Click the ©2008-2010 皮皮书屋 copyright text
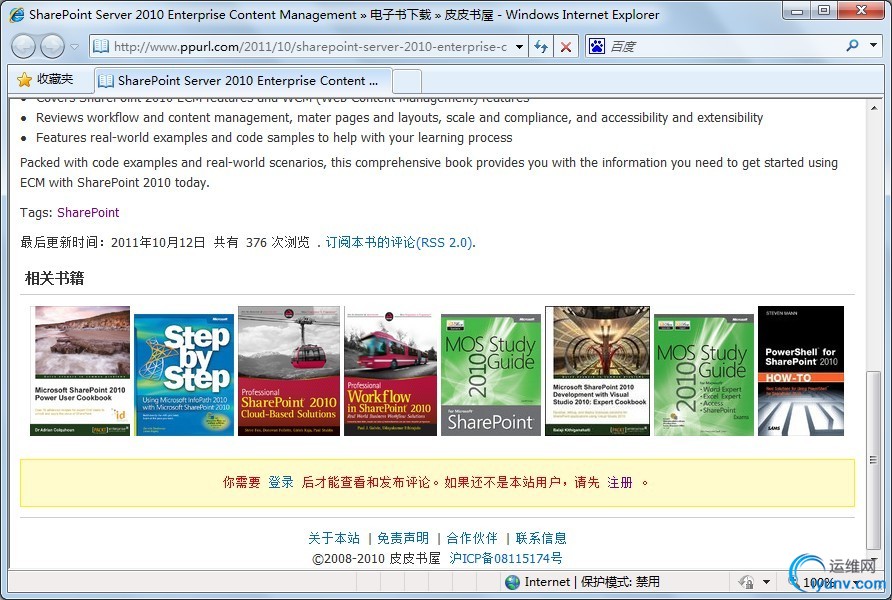The height and width of the screenshot is (600, 892). tap(377, 558)
